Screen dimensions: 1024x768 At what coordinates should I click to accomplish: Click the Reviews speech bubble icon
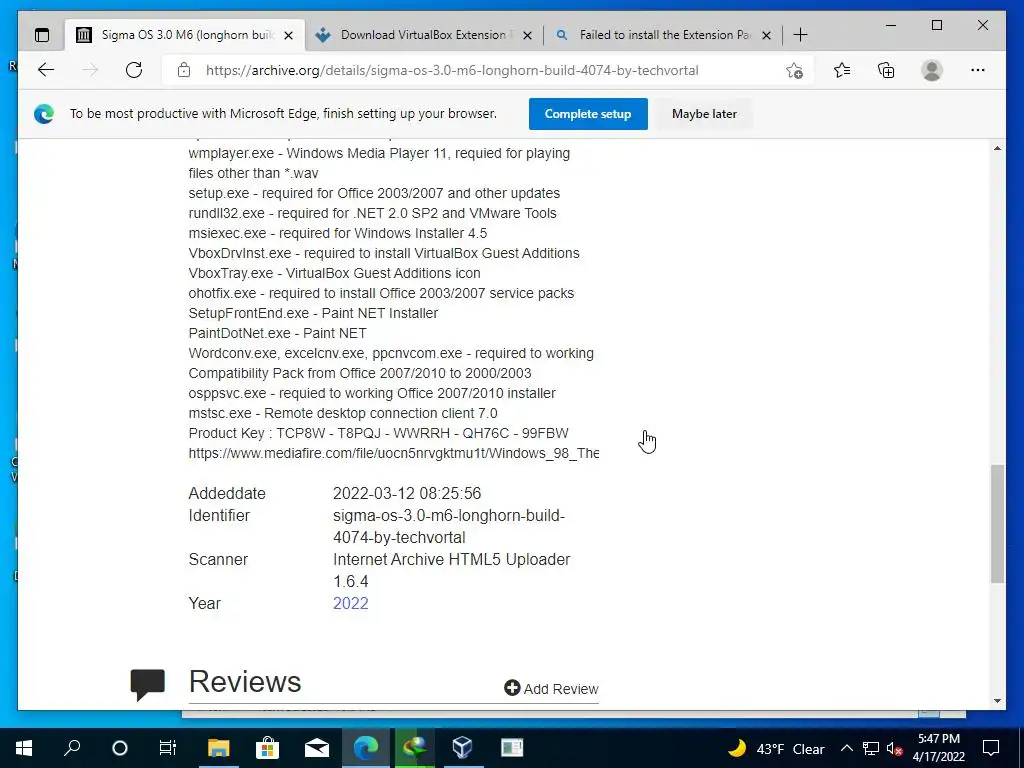[148, 684]
